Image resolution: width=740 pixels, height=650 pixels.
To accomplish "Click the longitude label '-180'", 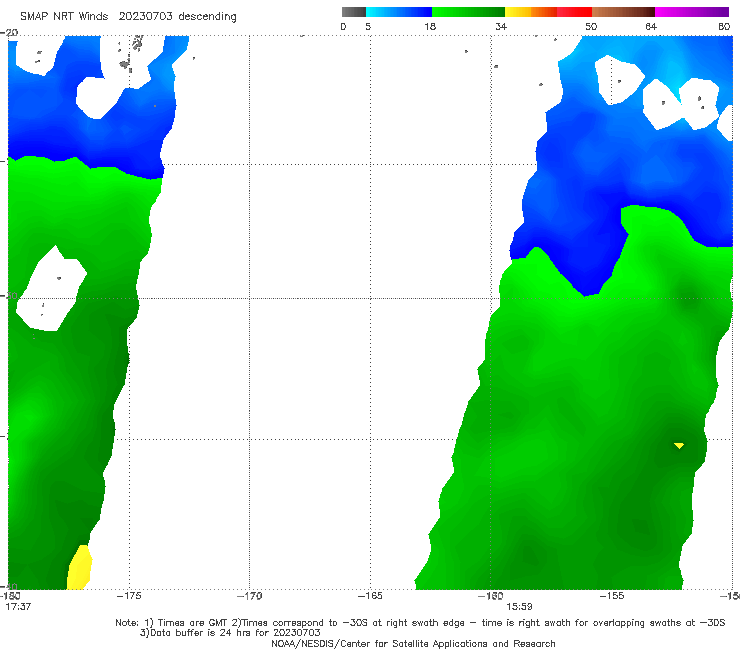I will point(10,596).
